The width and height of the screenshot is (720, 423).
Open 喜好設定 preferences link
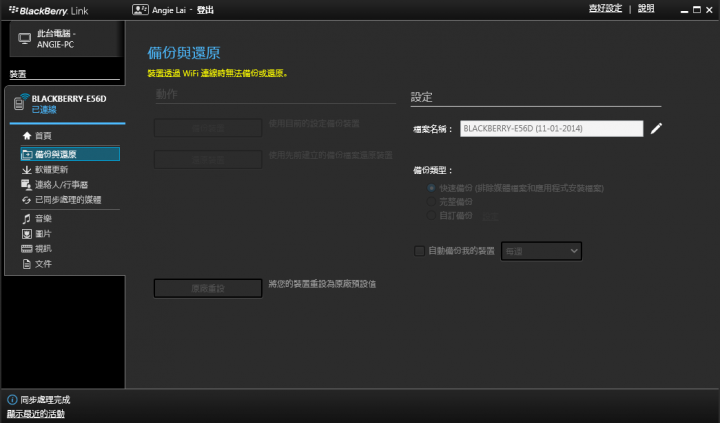(x=605, y=8)
